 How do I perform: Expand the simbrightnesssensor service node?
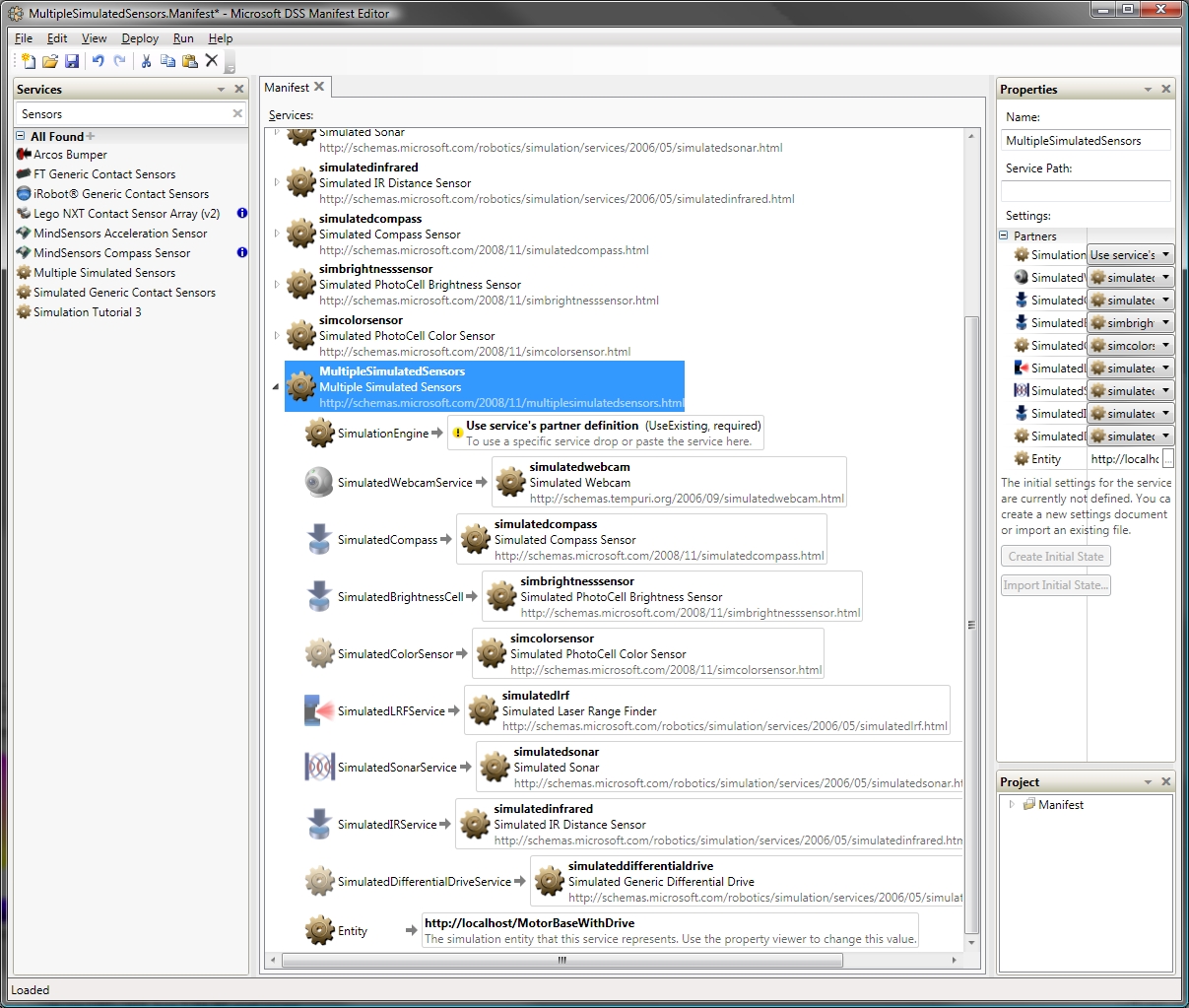pyautogui.click(x=277, y=284)
